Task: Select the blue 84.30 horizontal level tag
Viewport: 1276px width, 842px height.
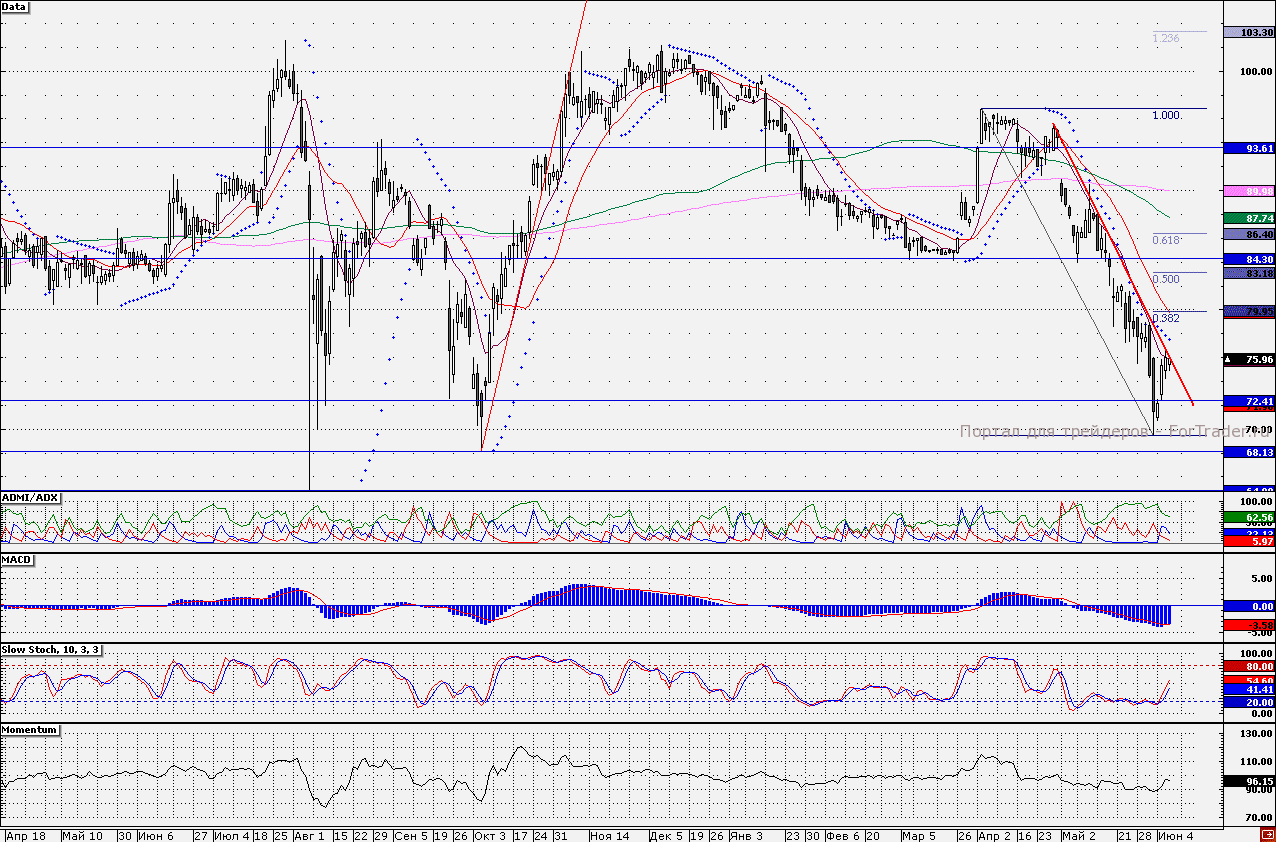Action: tap(1256, 259)
